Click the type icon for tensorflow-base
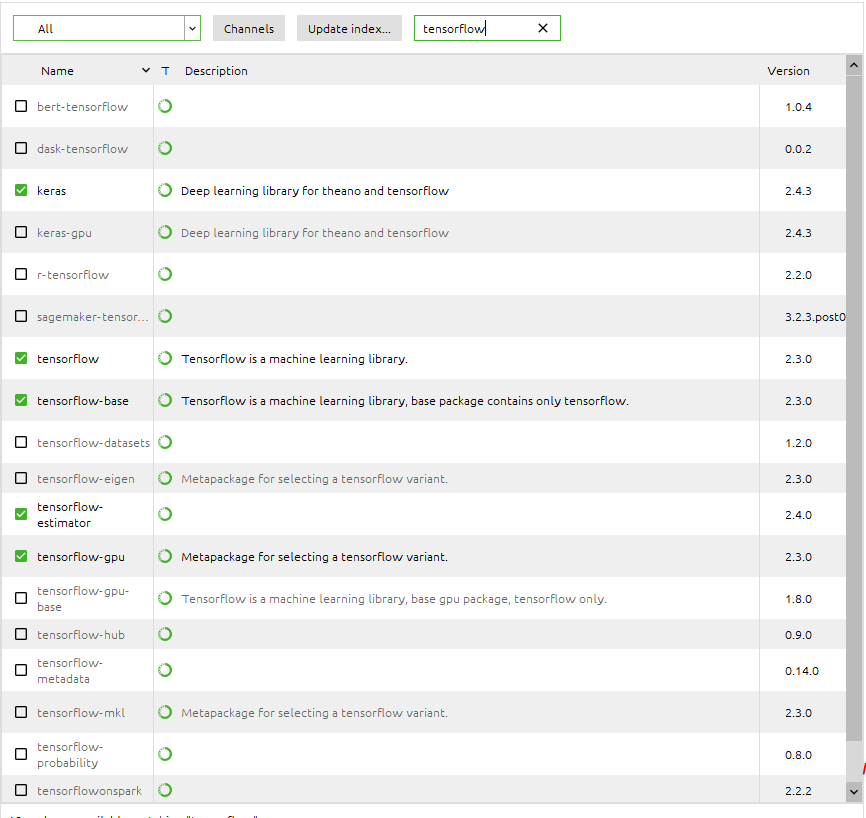Image resolution: width=866 pixels, height=818 pixels. coord(165,400)
